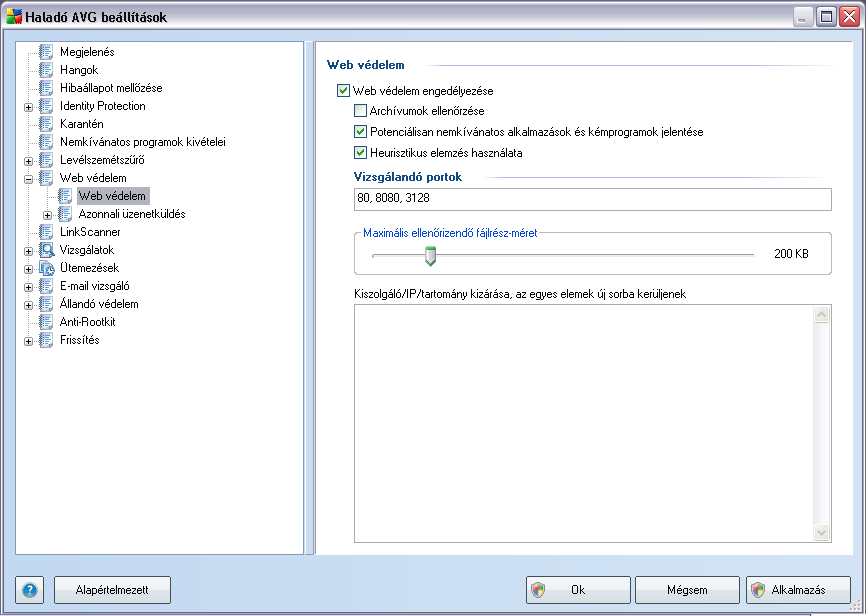Maximize the Haladó AVG beállítások window
Viewport: 866px width, 616px height.
(826, 17)
